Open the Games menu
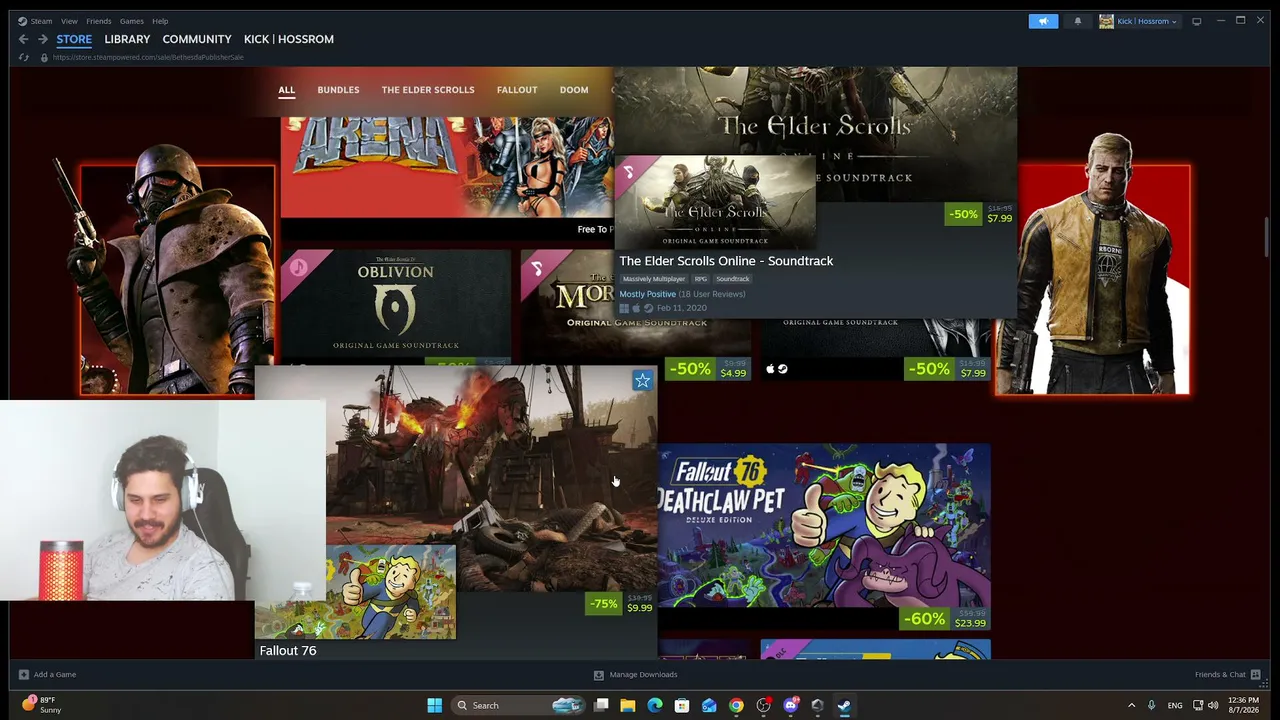Image resolution: width=1280 pixels, height=720 pixels. (132, 21)
